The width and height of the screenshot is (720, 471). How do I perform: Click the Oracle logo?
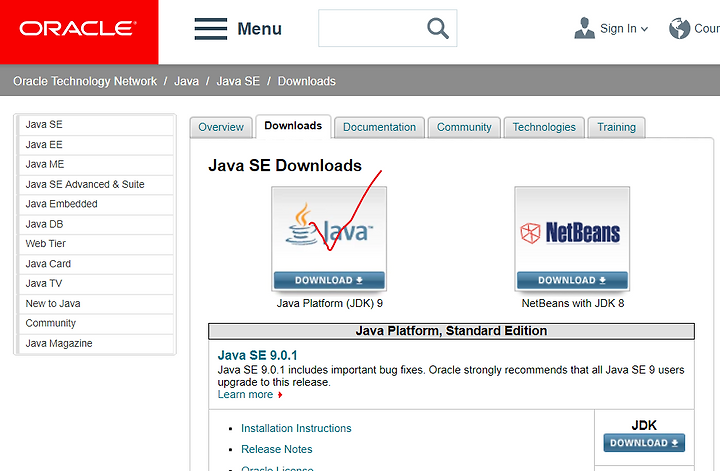pos(78,28)
